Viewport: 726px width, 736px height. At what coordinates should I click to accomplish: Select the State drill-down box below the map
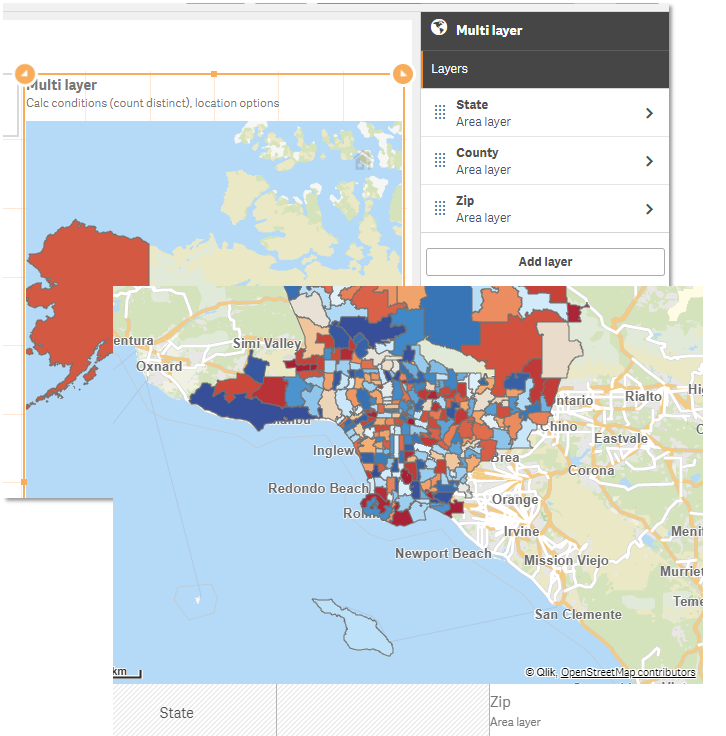coord(177,713)
